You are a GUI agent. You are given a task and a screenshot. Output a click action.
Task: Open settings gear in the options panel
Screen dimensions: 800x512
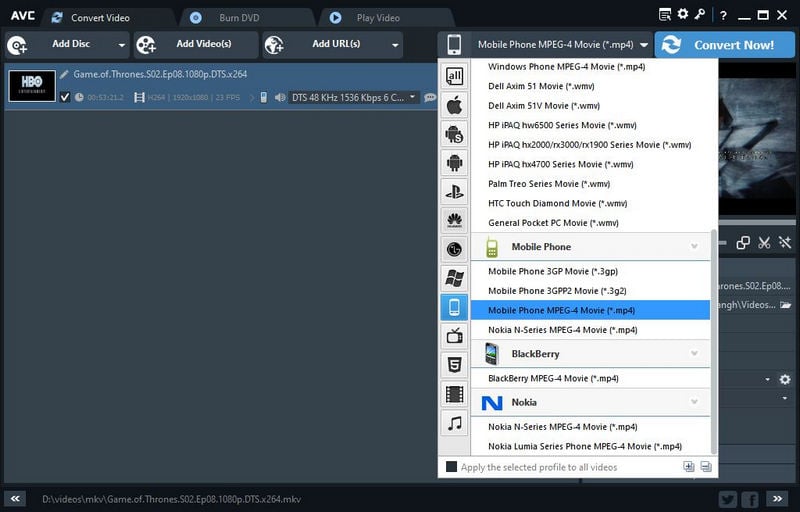tap(785, 379)
